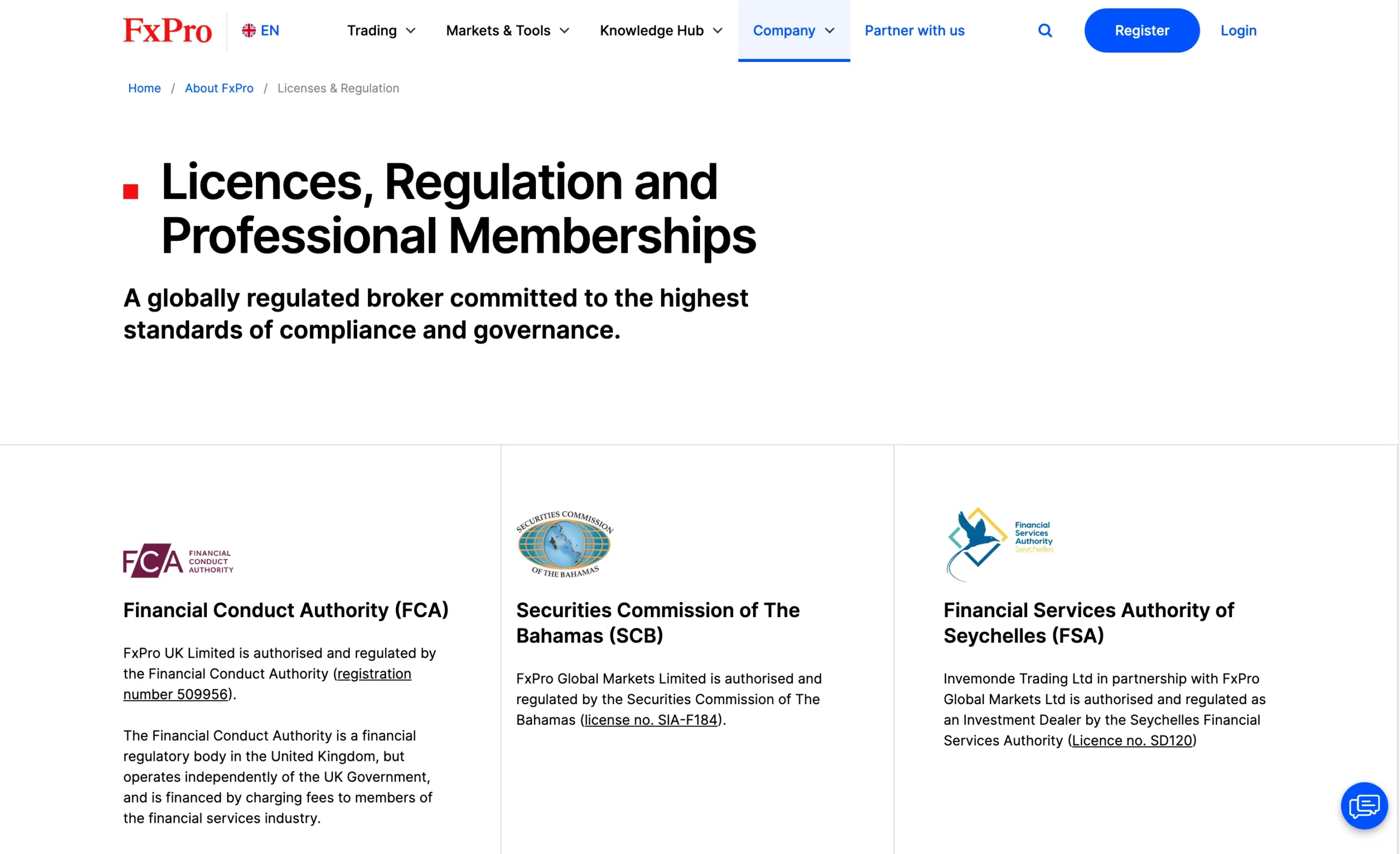The width and height of the screenshot is (1400, 854).
Task: Click the 'A globally regulated broker' subtitle
Action: pos(435,314)
